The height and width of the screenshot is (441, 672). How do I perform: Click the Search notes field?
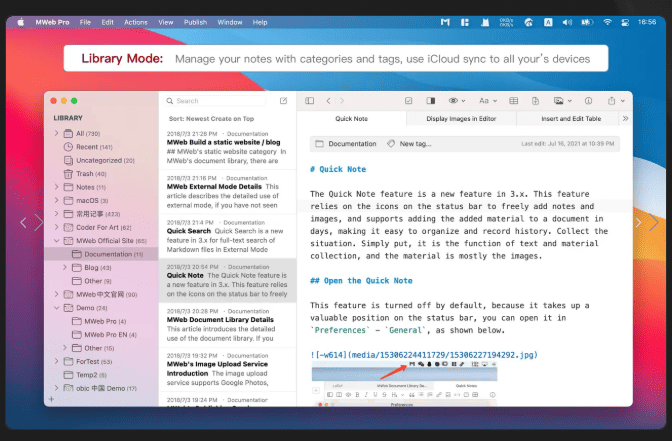click(216, 101)
